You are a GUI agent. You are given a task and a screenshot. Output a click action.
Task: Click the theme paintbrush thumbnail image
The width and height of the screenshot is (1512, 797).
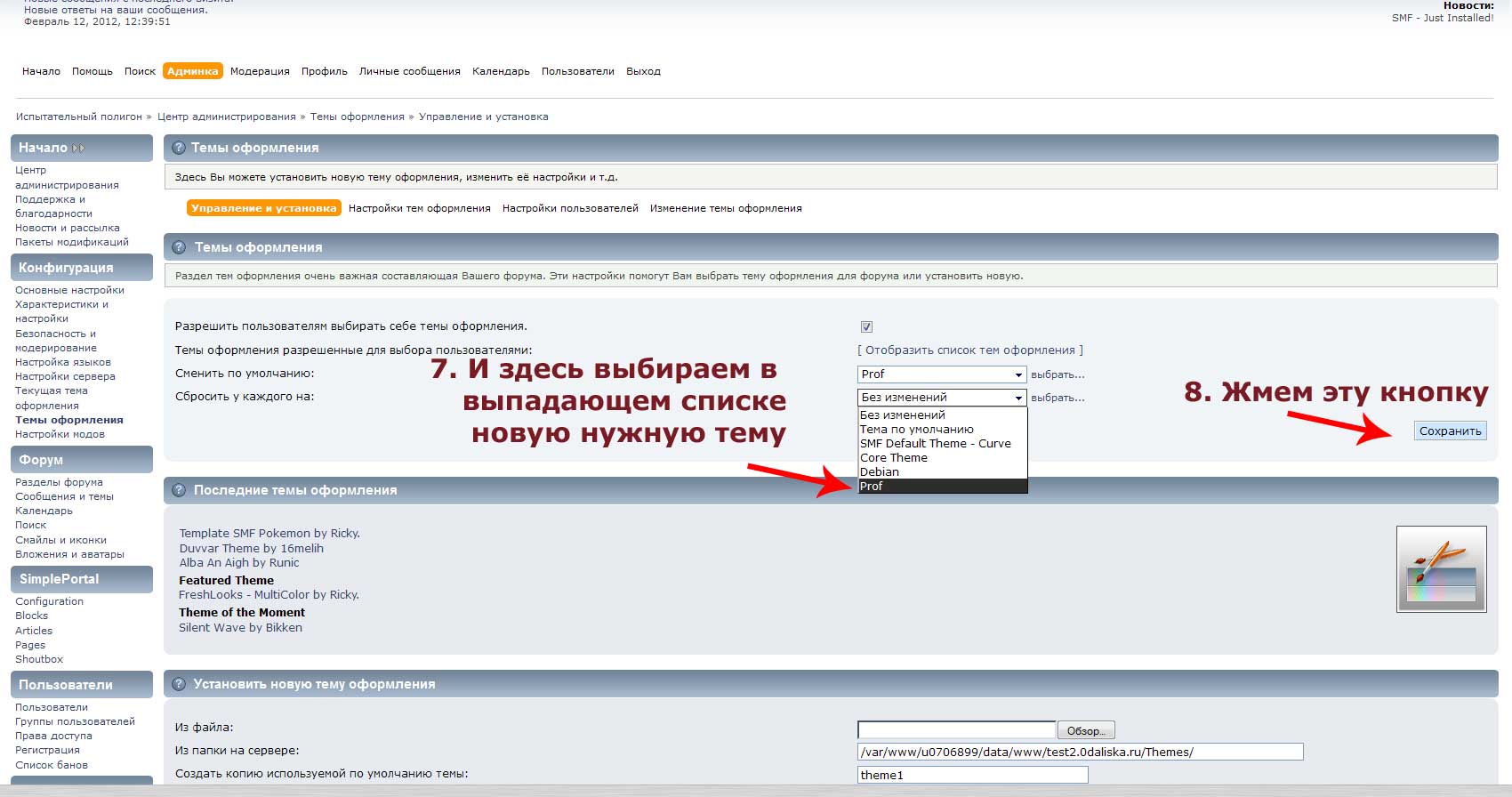[x=1441, y=569]
